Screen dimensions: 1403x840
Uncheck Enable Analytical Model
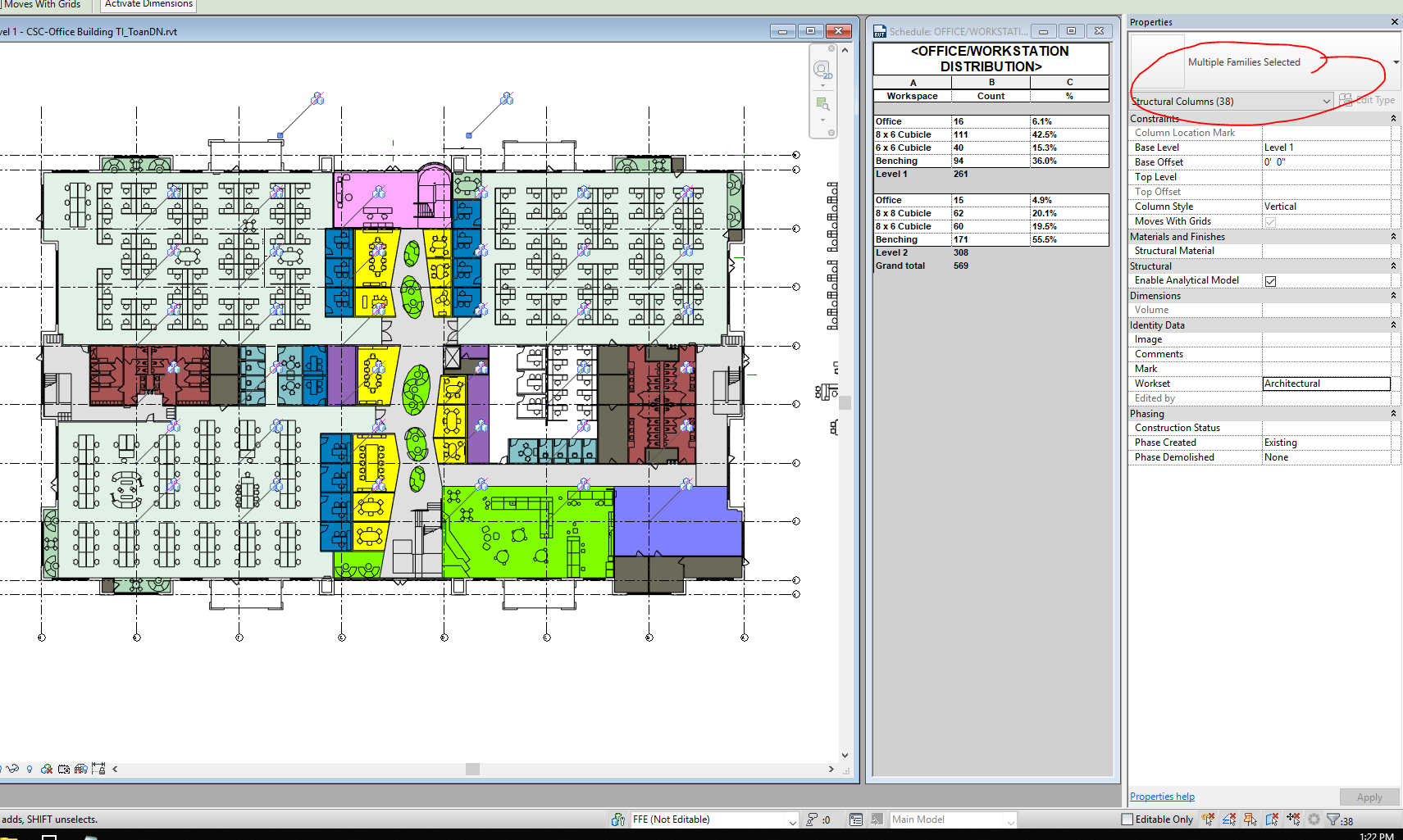coord(1271,280)
